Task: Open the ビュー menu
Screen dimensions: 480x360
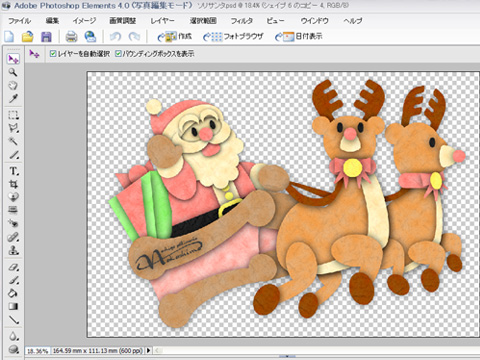Action: pos(276,21)
